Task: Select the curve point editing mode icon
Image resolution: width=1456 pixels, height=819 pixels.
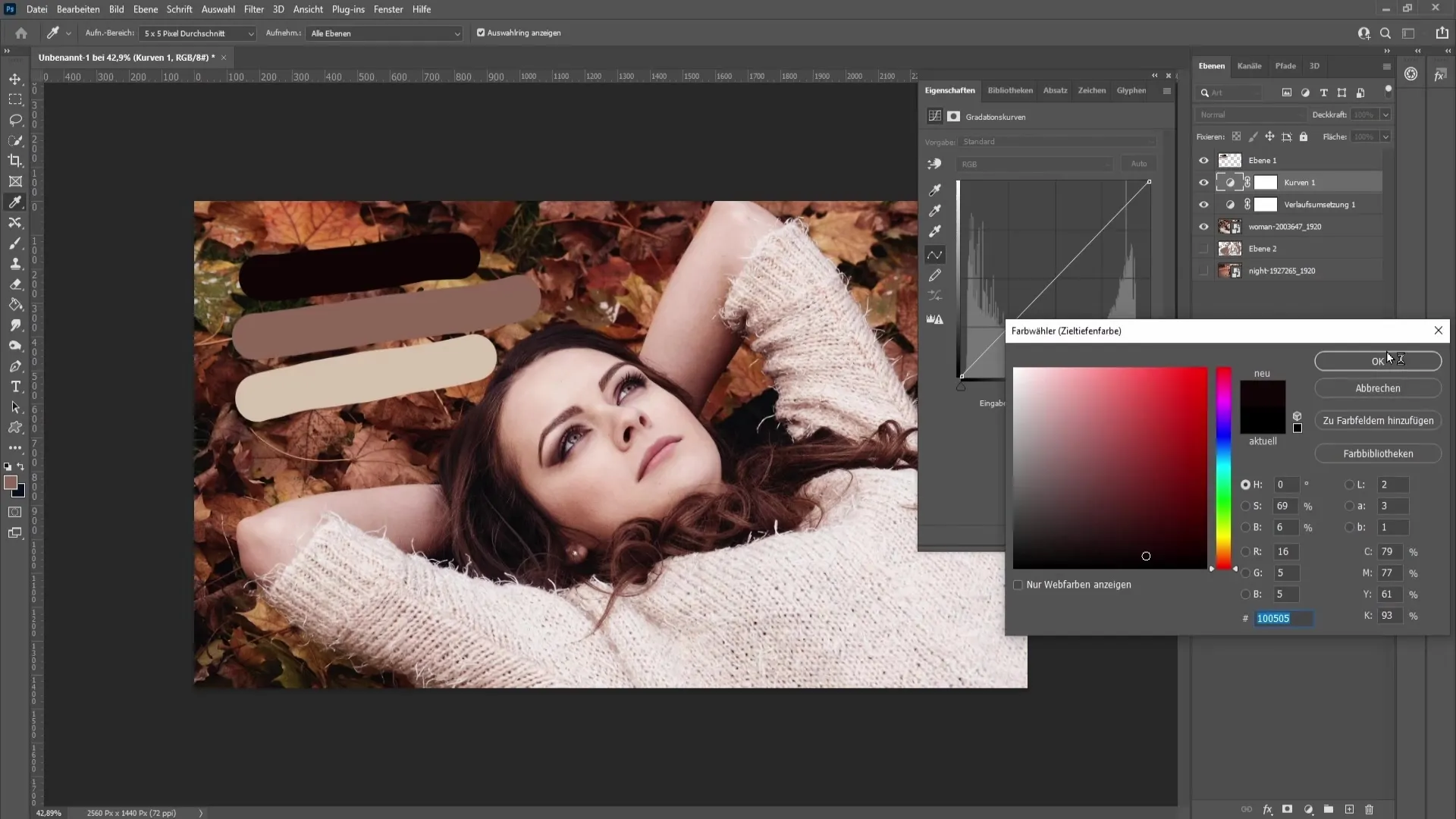Action: pyautogui.click(x=935, y=255)
